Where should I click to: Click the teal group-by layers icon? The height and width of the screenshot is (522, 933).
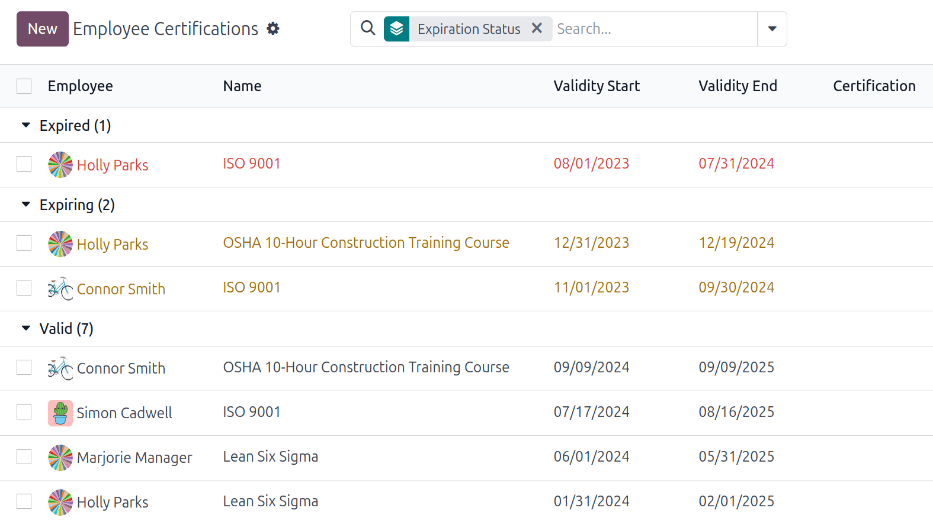(x=397, y=29)
